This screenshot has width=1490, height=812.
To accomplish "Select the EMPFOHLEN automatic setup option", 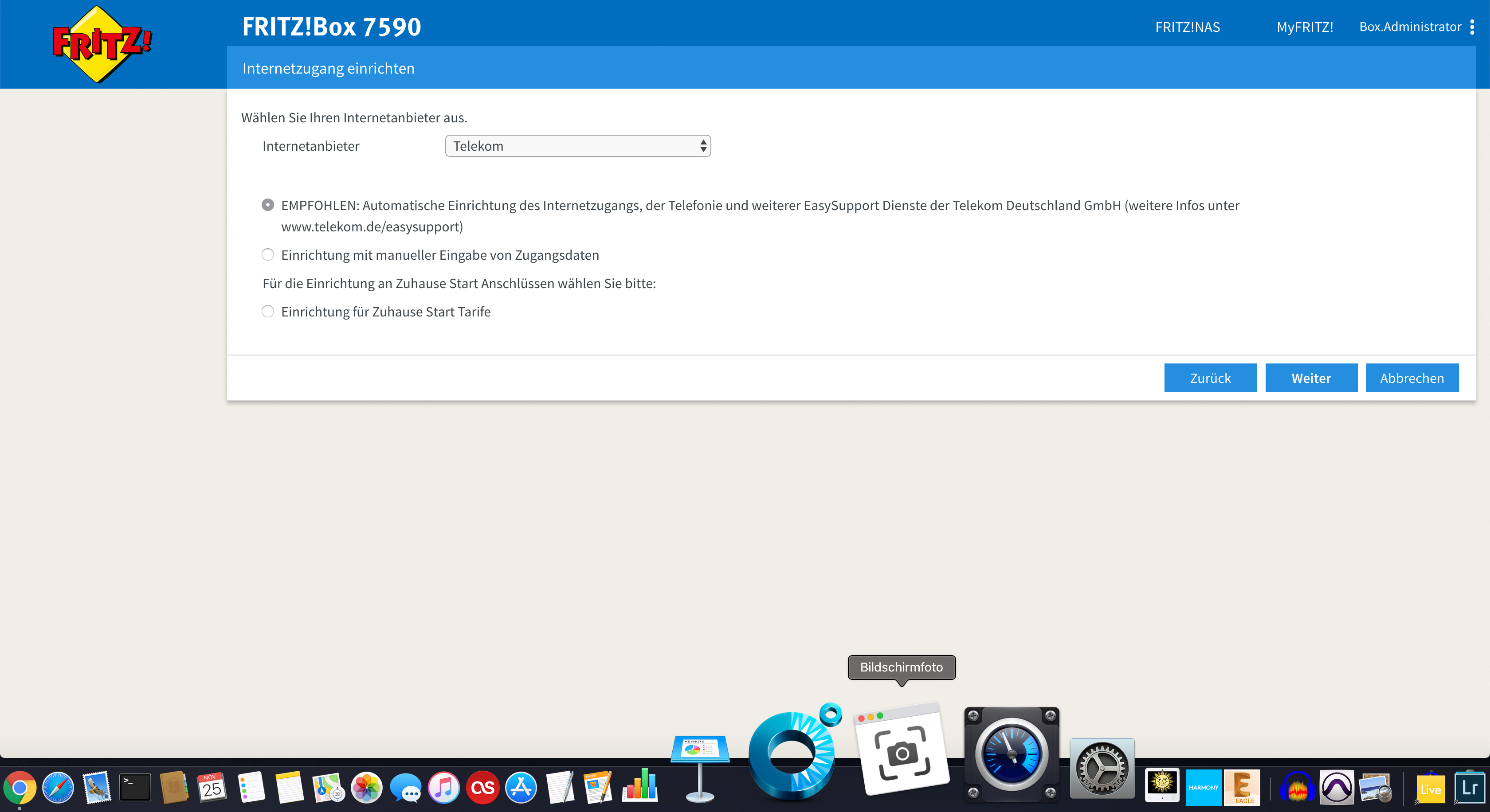I will click(267, 205).
